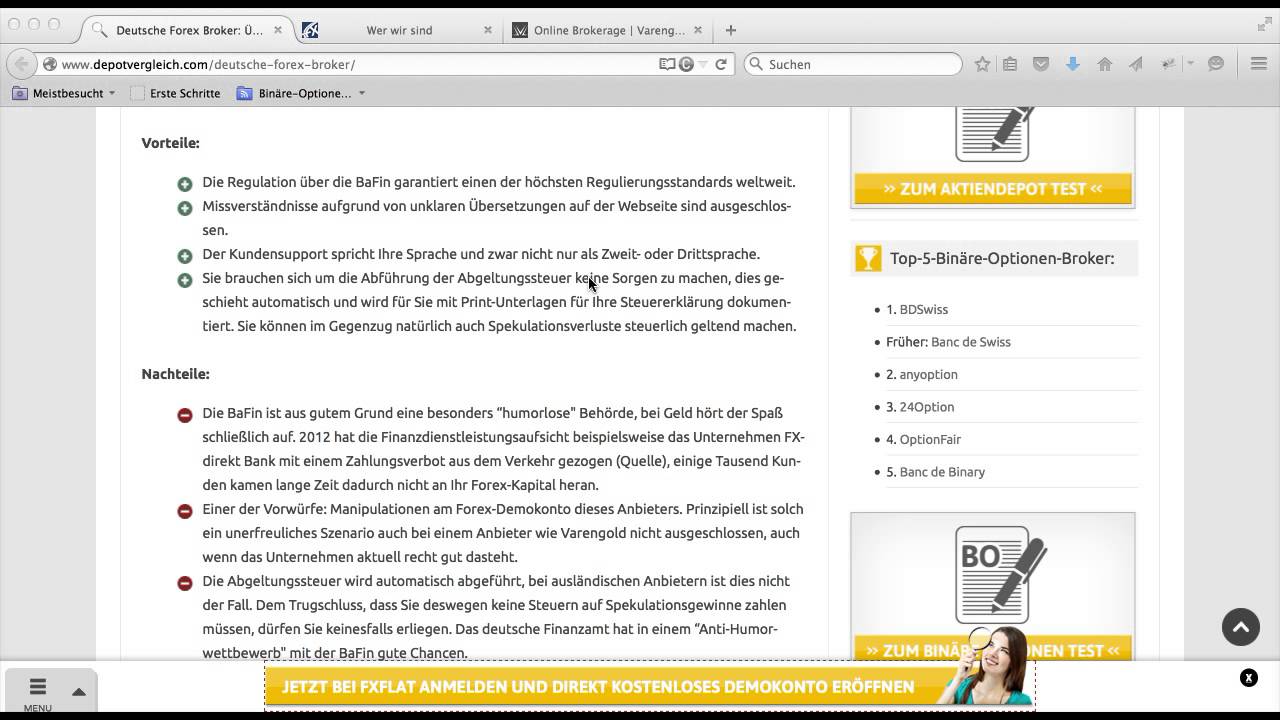Screen dimensions: 1280x720
Task: Close the FXFlat banner with x
Action: (1248, 678)
